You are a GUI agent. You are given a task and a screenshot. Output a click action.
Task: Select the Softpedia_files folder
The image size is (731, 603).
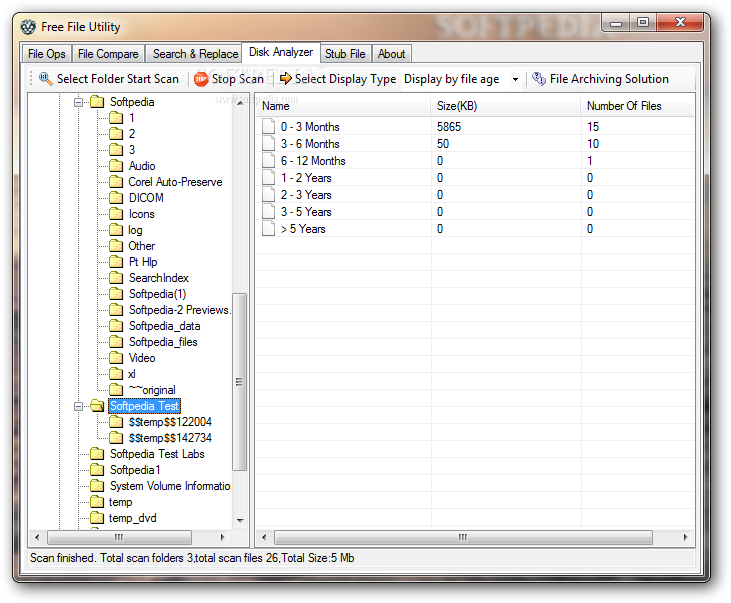pos(163,342)
